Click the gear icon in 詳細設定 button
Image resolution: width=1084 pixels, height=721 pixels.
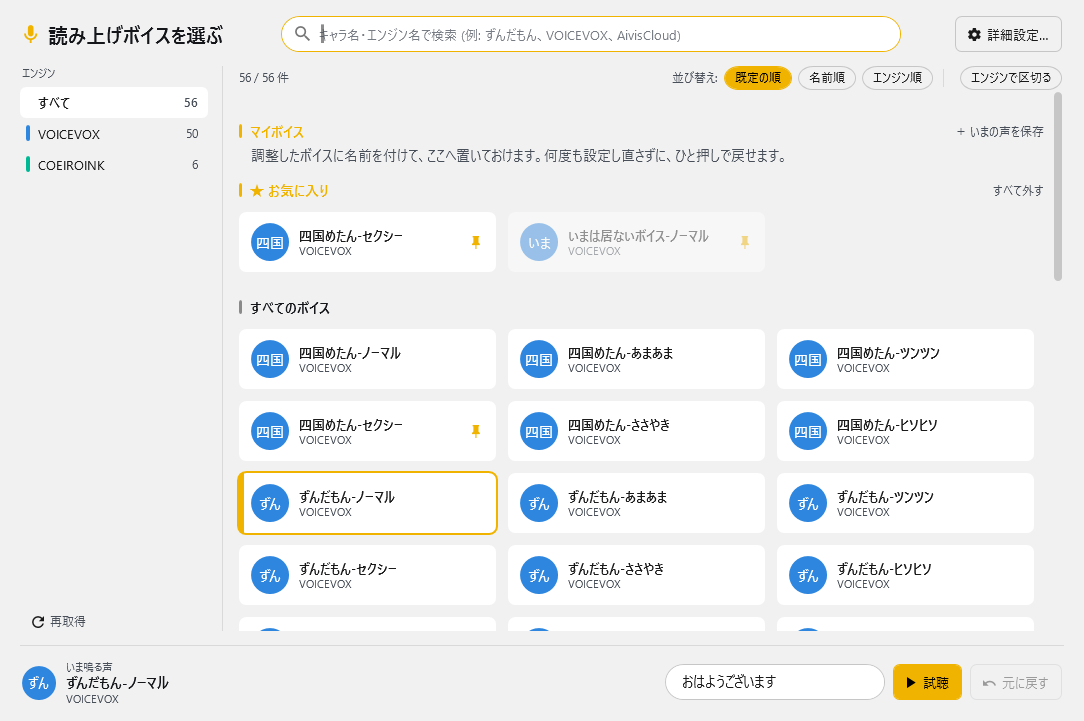[974, 35]
